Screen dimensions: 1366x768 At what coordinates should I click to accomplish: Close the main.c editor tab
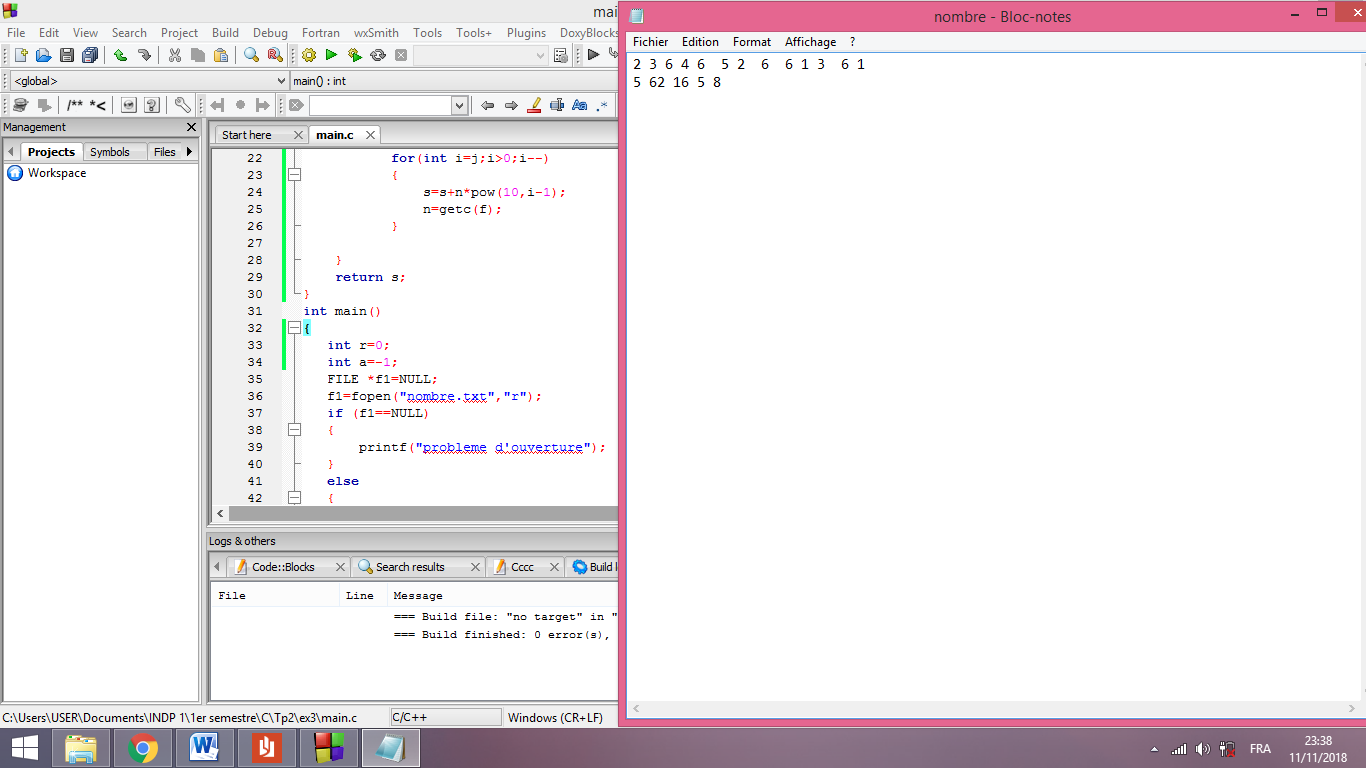click(370, 135)
